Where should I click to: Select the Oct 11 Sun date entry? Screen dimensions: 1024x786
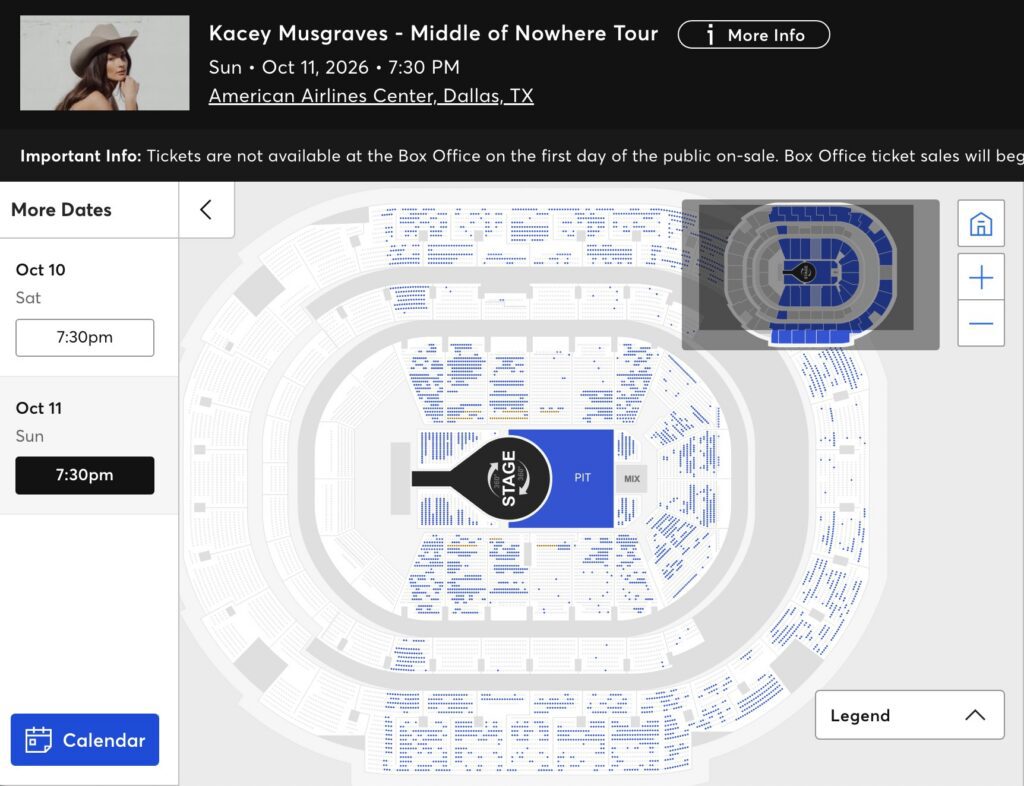coord(39,422)
